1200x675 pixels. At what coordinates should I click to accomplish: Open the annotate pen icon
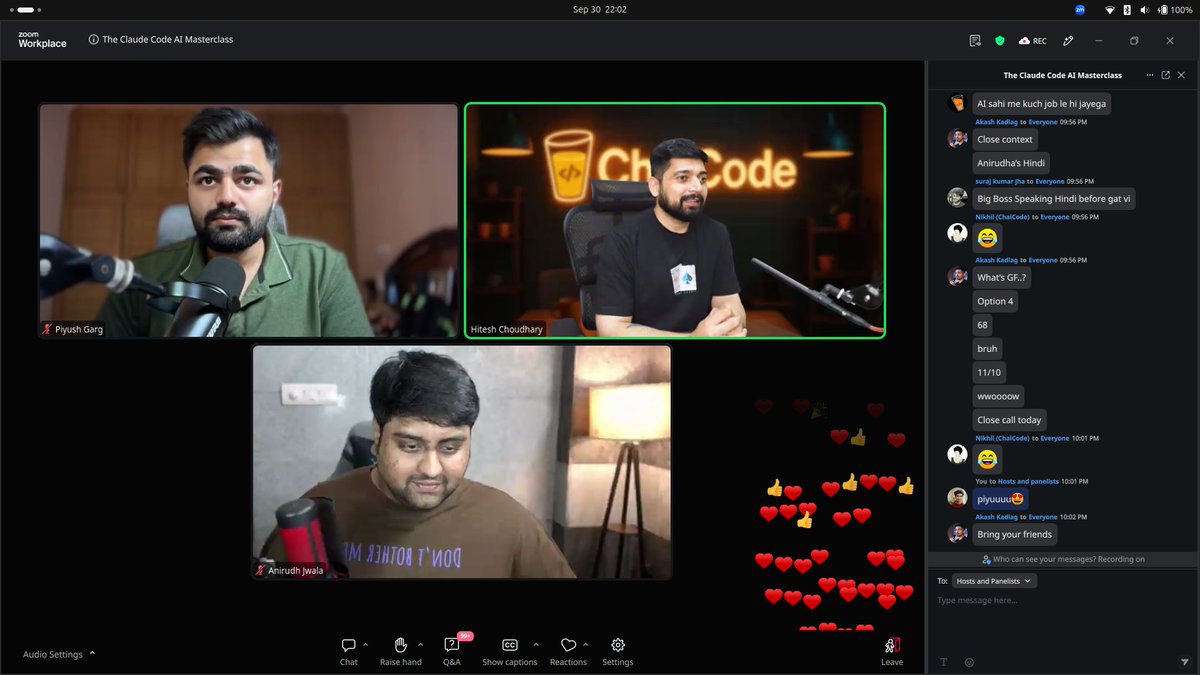[1068, 41]
